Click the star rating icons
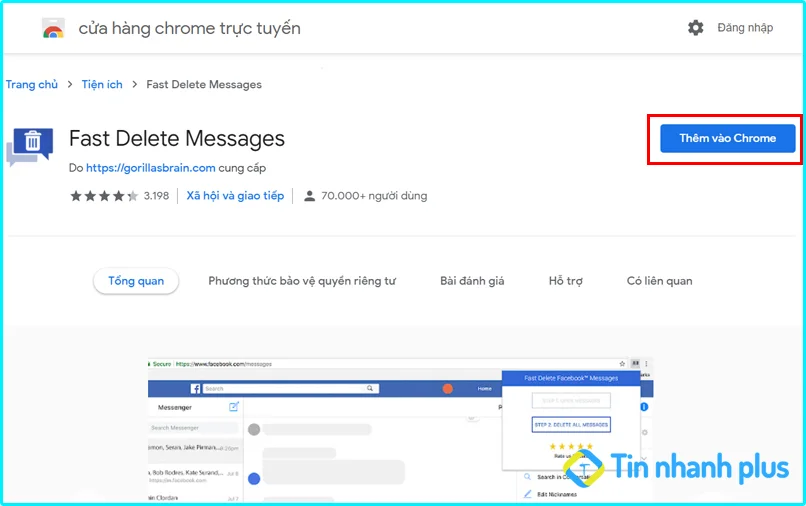 [104, 196]
